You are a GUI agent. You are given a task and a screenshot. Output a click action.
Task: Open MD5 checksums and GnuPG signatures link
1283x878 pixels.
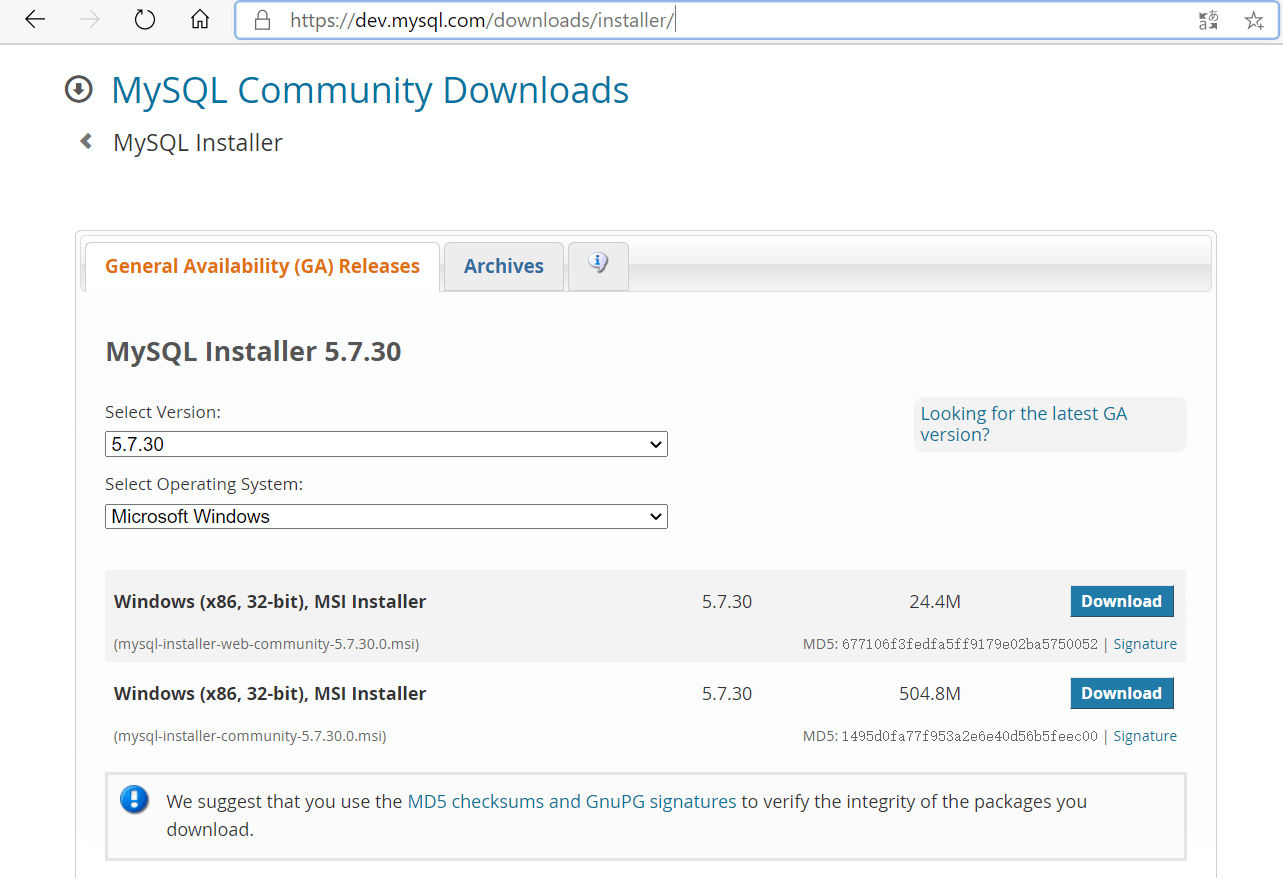click(x=572, y=801)
